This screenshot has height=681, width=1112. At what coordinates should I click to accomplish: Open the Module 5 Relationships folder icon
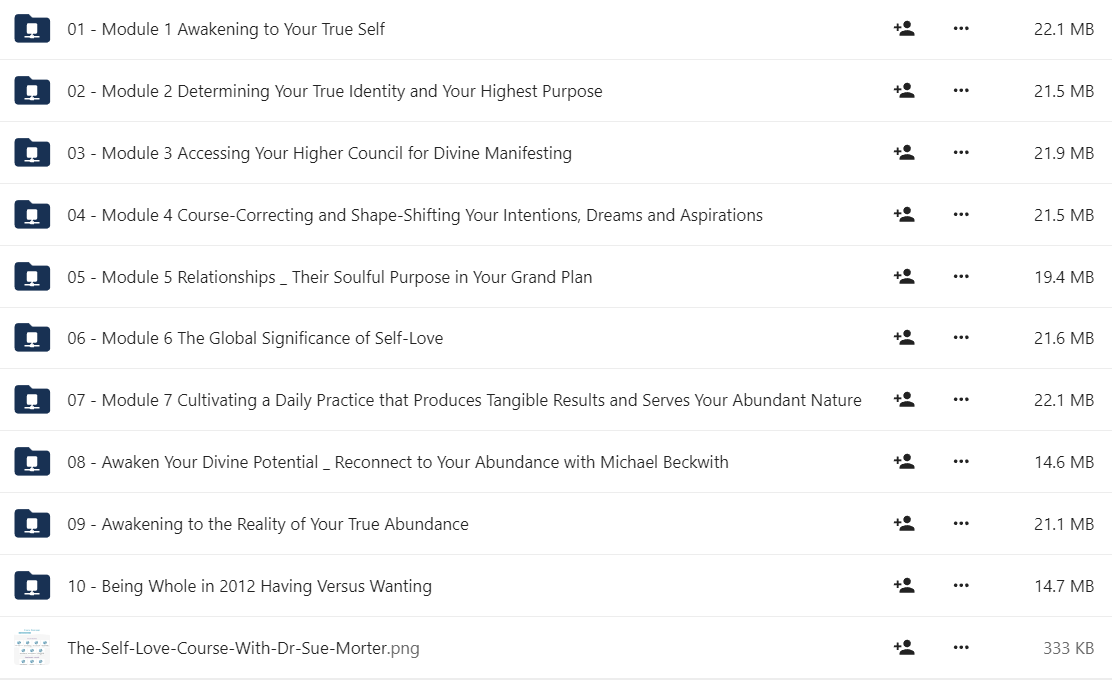click(x=32, y=277)
